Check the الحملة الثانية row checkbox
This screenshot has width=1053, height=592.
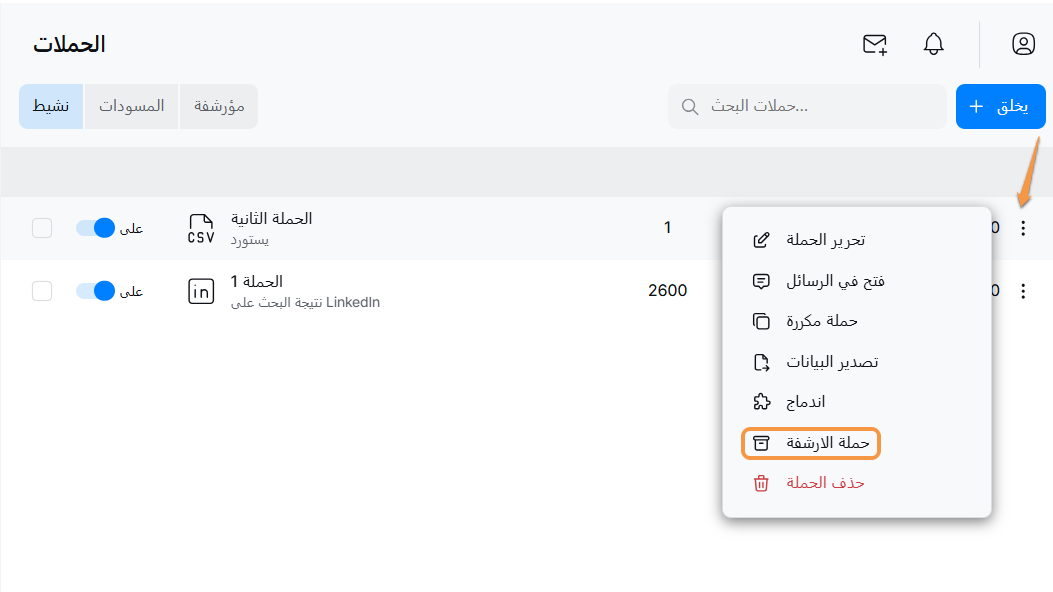[42, 228]
